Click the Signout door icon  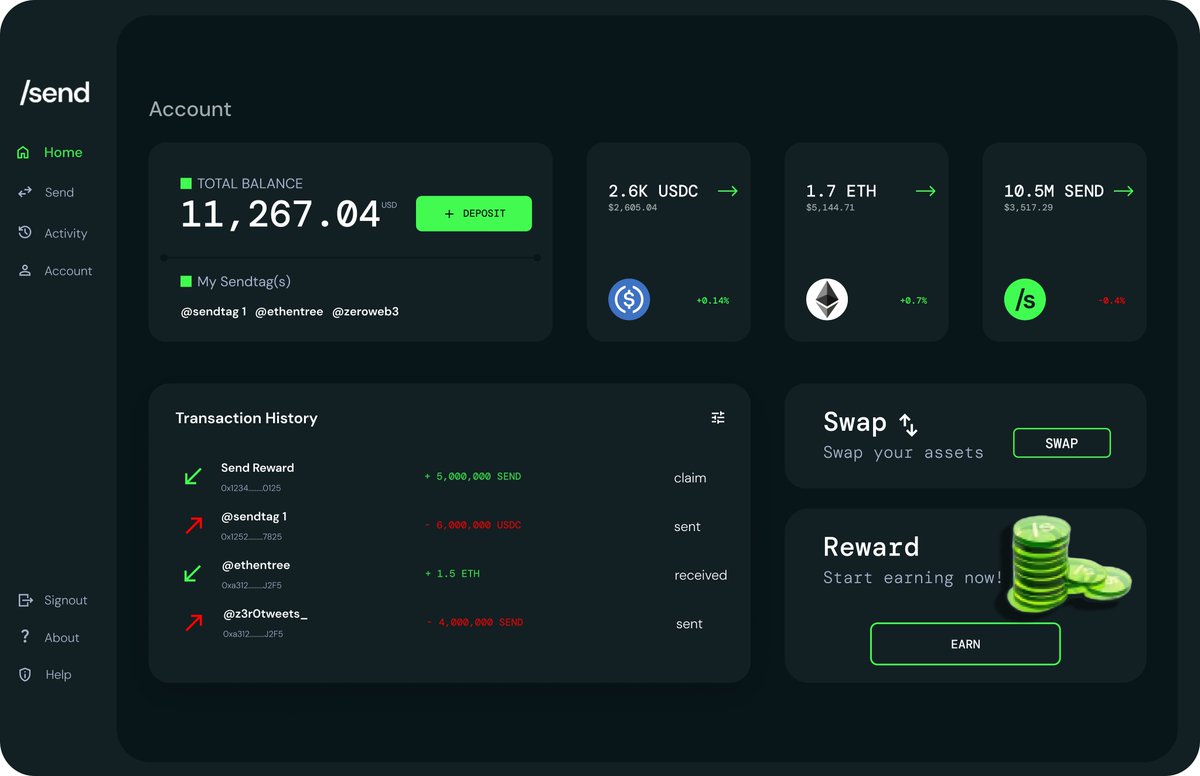tap(26, 600)
